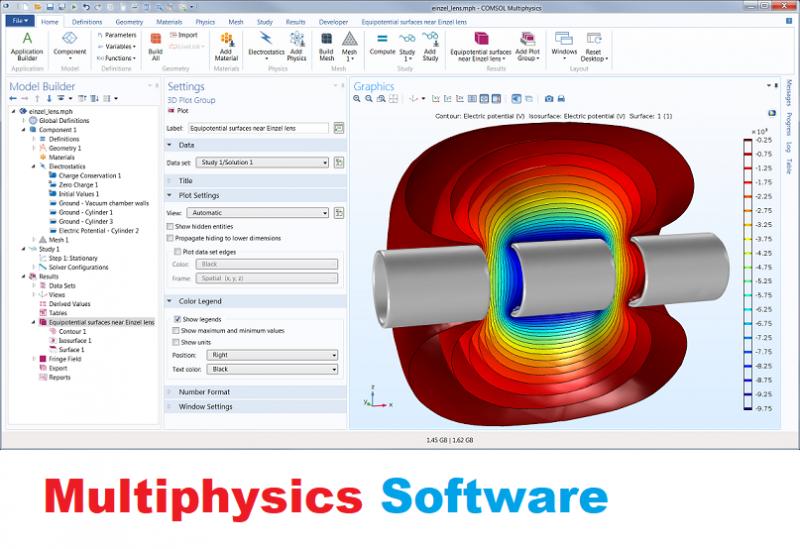
Task: Click the Functions button
Action: (x=117, y=58)
